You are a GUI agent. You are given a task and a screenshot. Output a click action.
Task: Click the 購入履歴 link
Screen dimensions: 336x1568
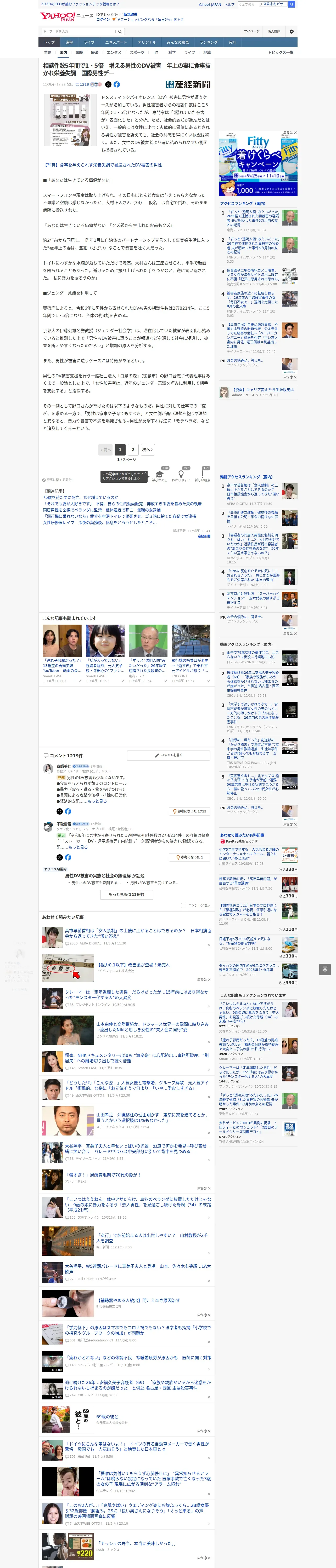pos(274,32)
